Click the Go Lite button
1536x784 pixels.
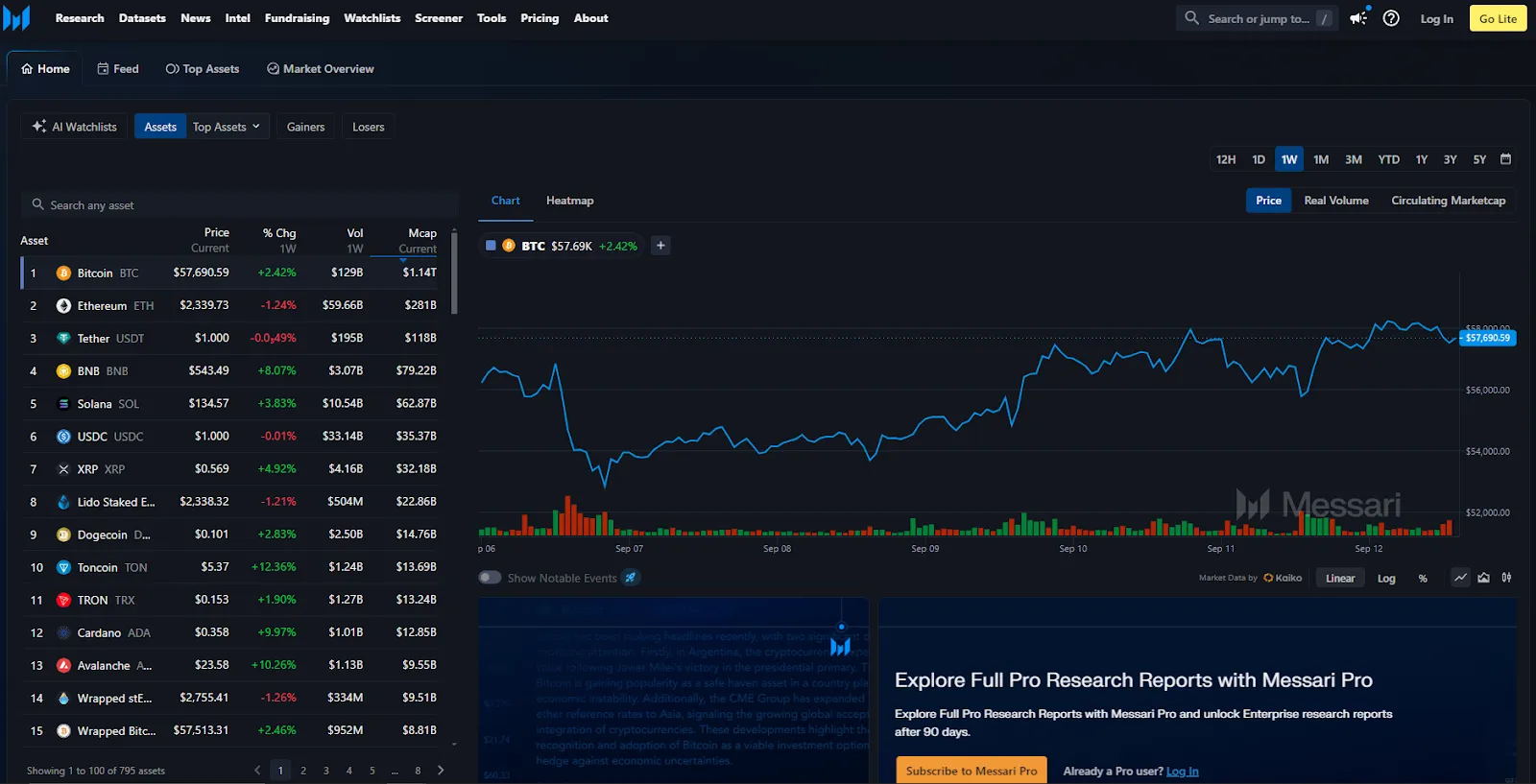[x=1498, y=18]
